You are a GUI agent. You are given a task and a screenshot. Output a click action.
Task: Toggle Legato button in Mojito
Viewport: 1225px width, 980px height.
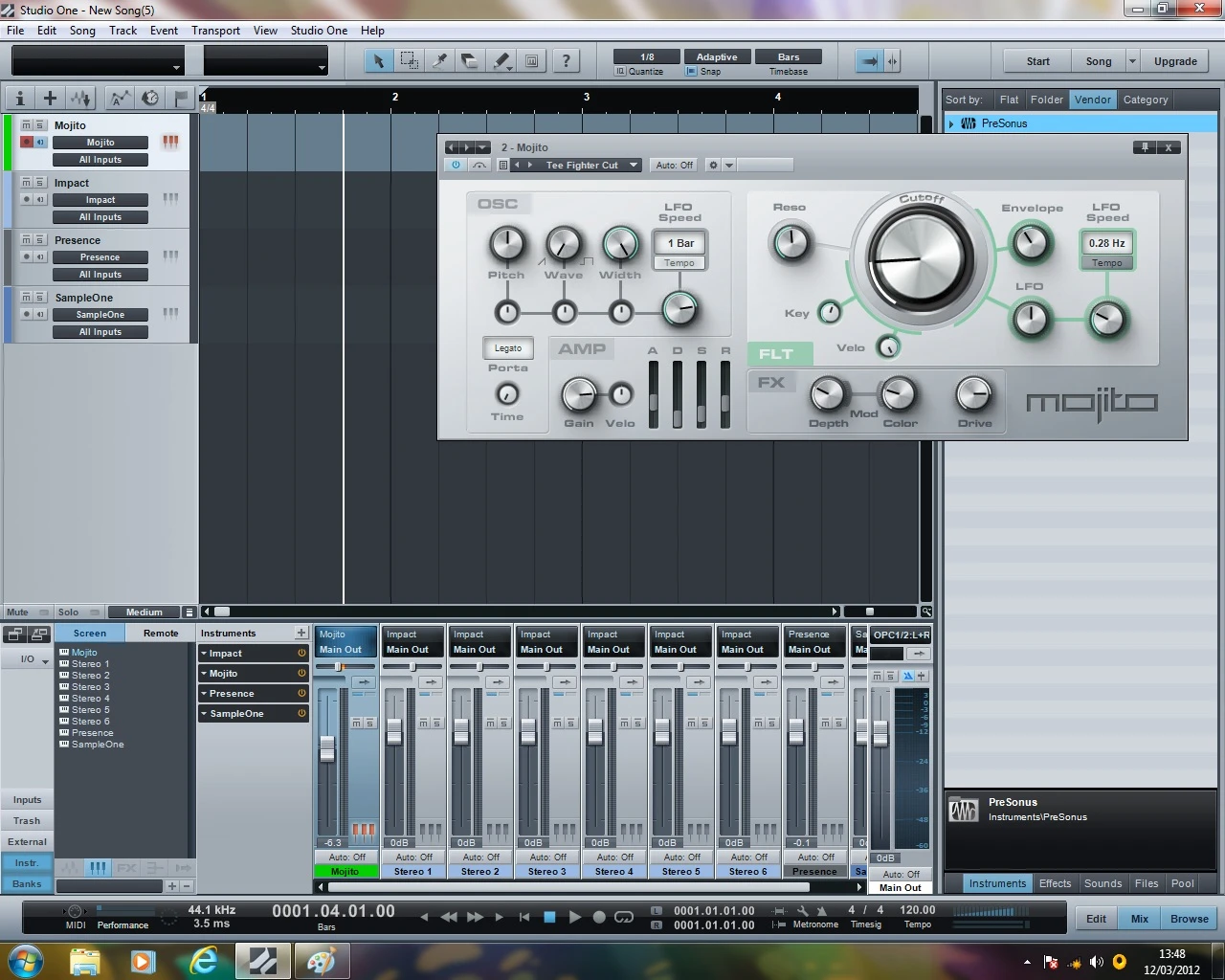coord(508,348)
